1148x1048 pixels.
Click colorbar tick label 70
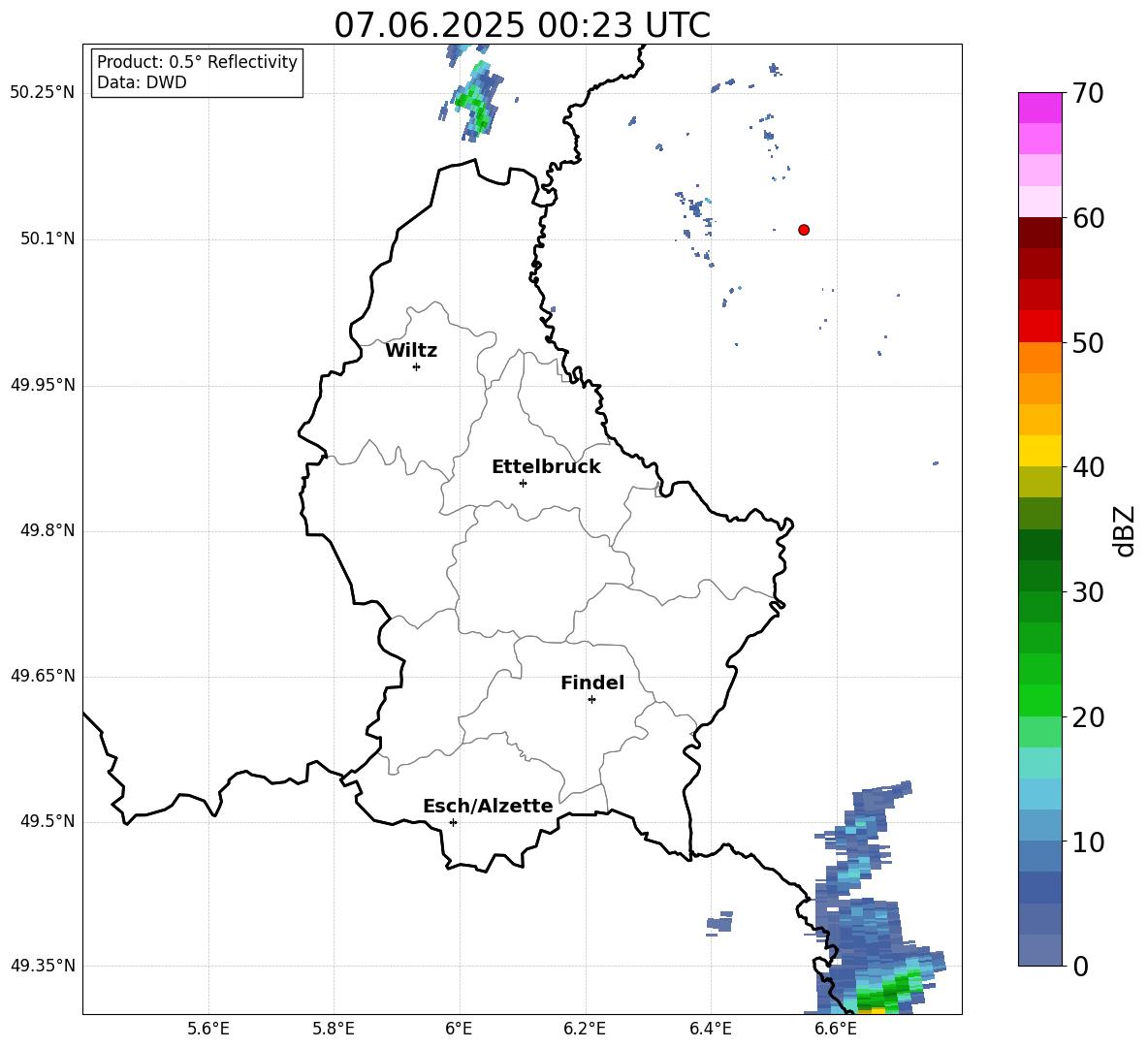click(1088, 94)
